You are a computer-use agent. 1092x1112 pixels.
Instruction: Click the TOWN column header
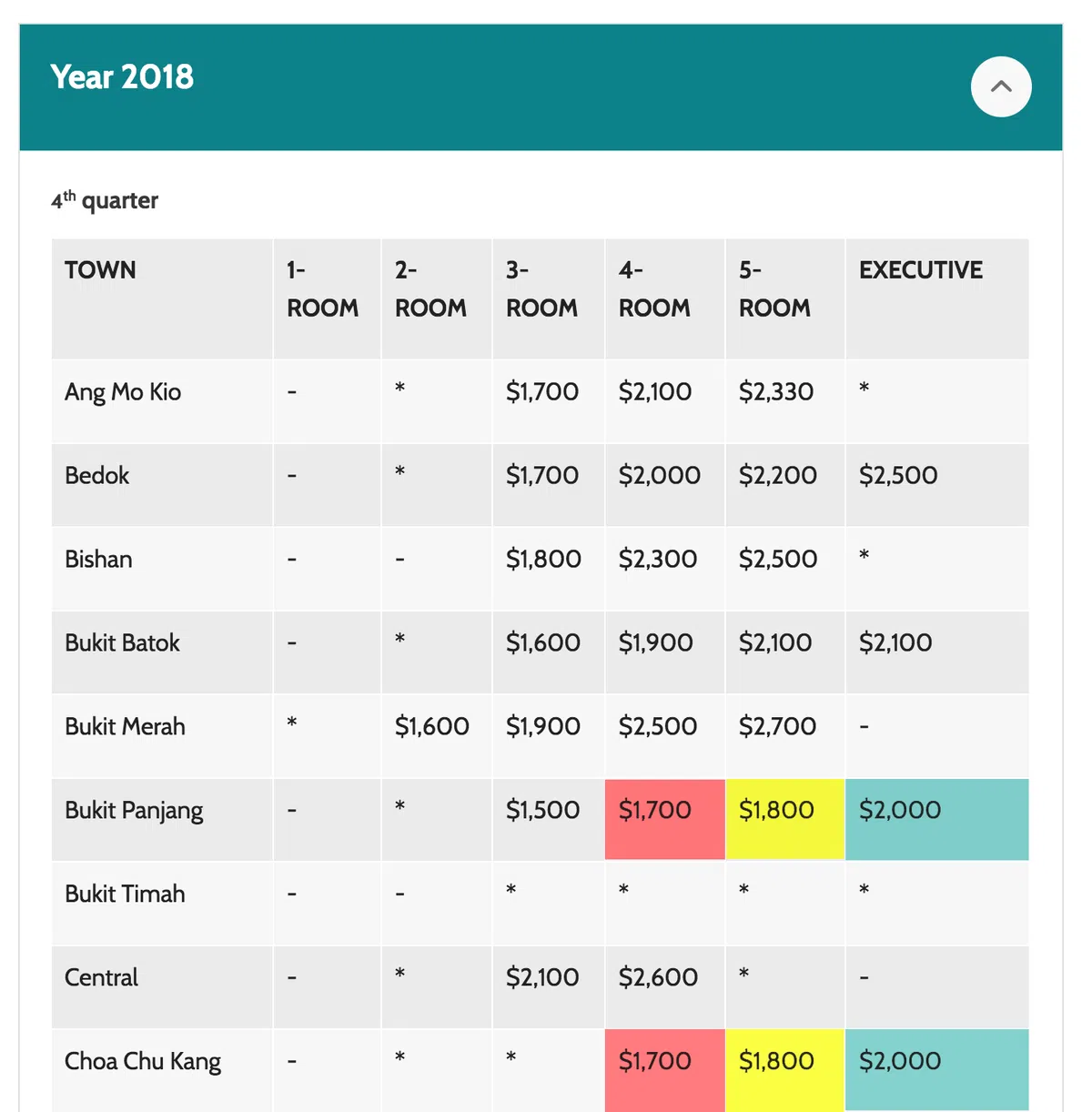pyautogui.click(x=100, y=270)
